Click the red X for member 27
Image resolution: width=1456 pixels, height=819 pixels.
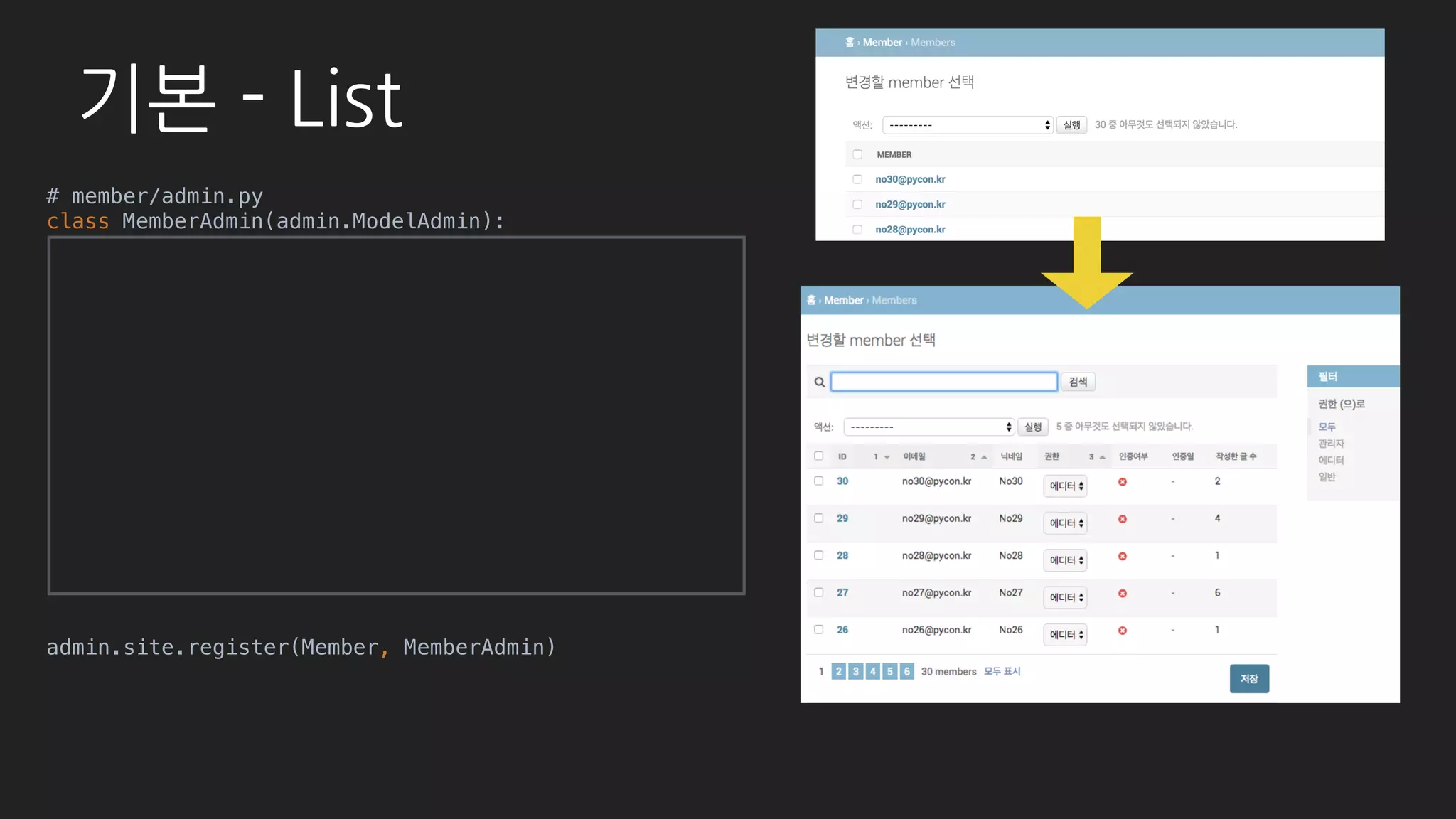point(1123,594)
